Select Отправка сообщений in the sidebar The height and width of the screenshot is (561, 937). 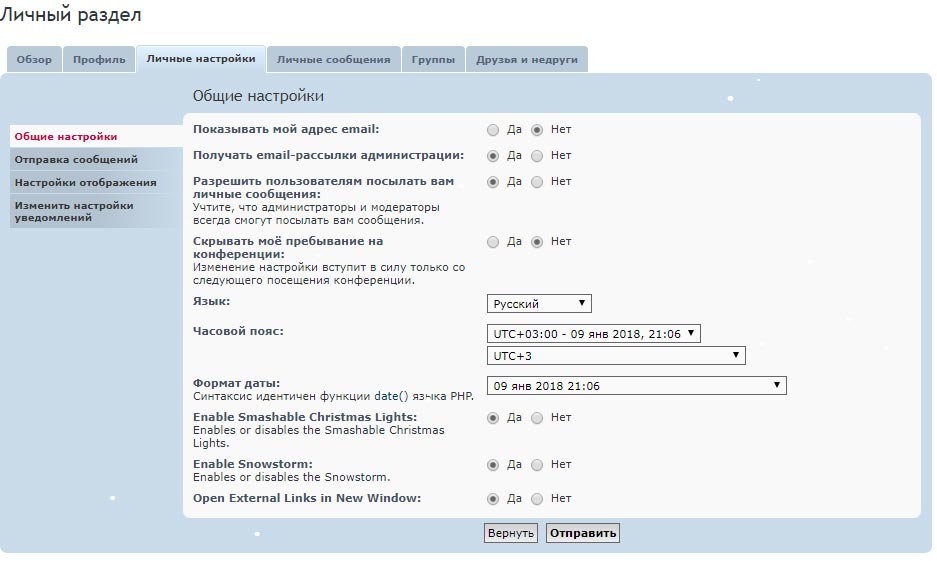coord(76,160)
